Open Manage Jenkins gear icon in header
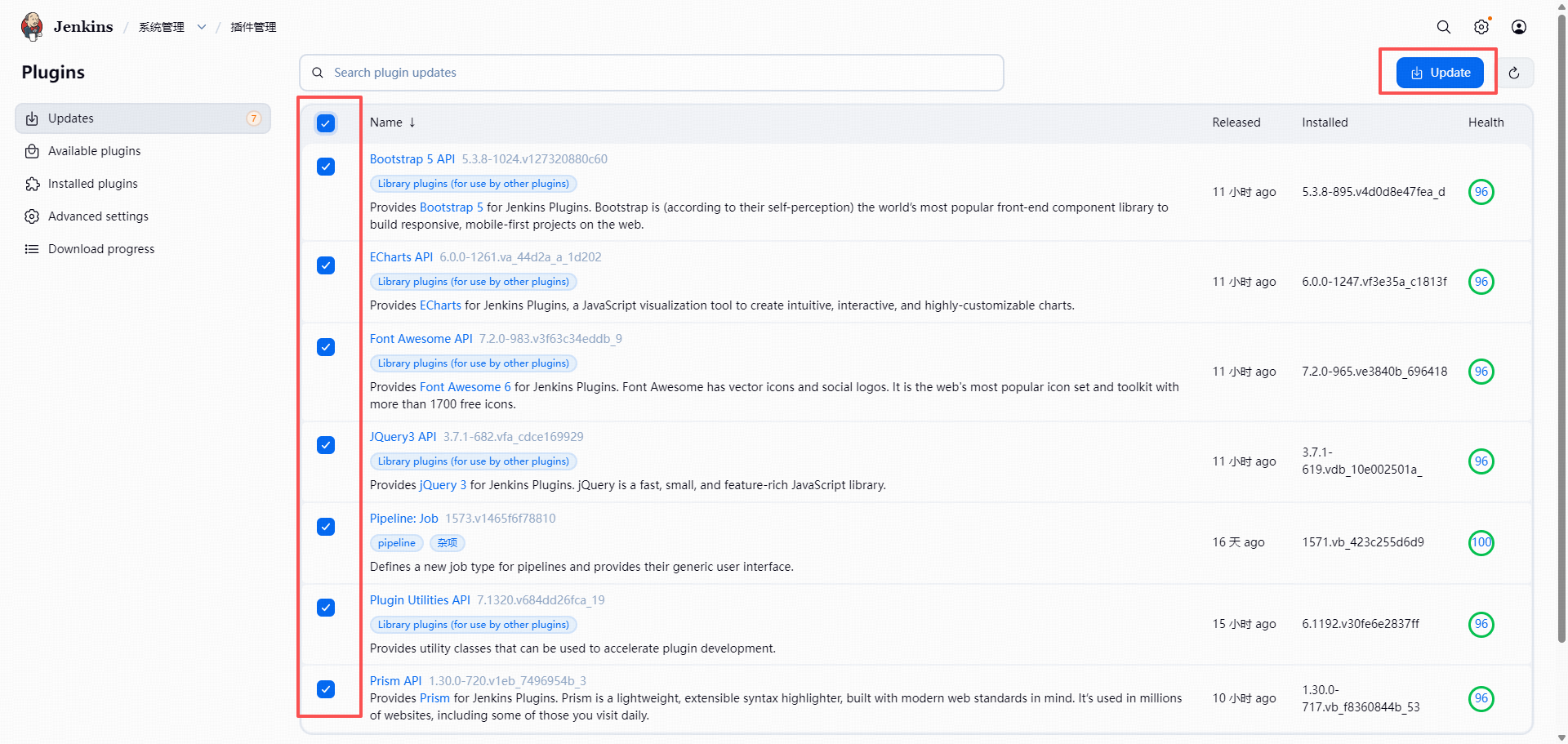Viewport: 1568px width, 744px height. tap(1481, 27)
